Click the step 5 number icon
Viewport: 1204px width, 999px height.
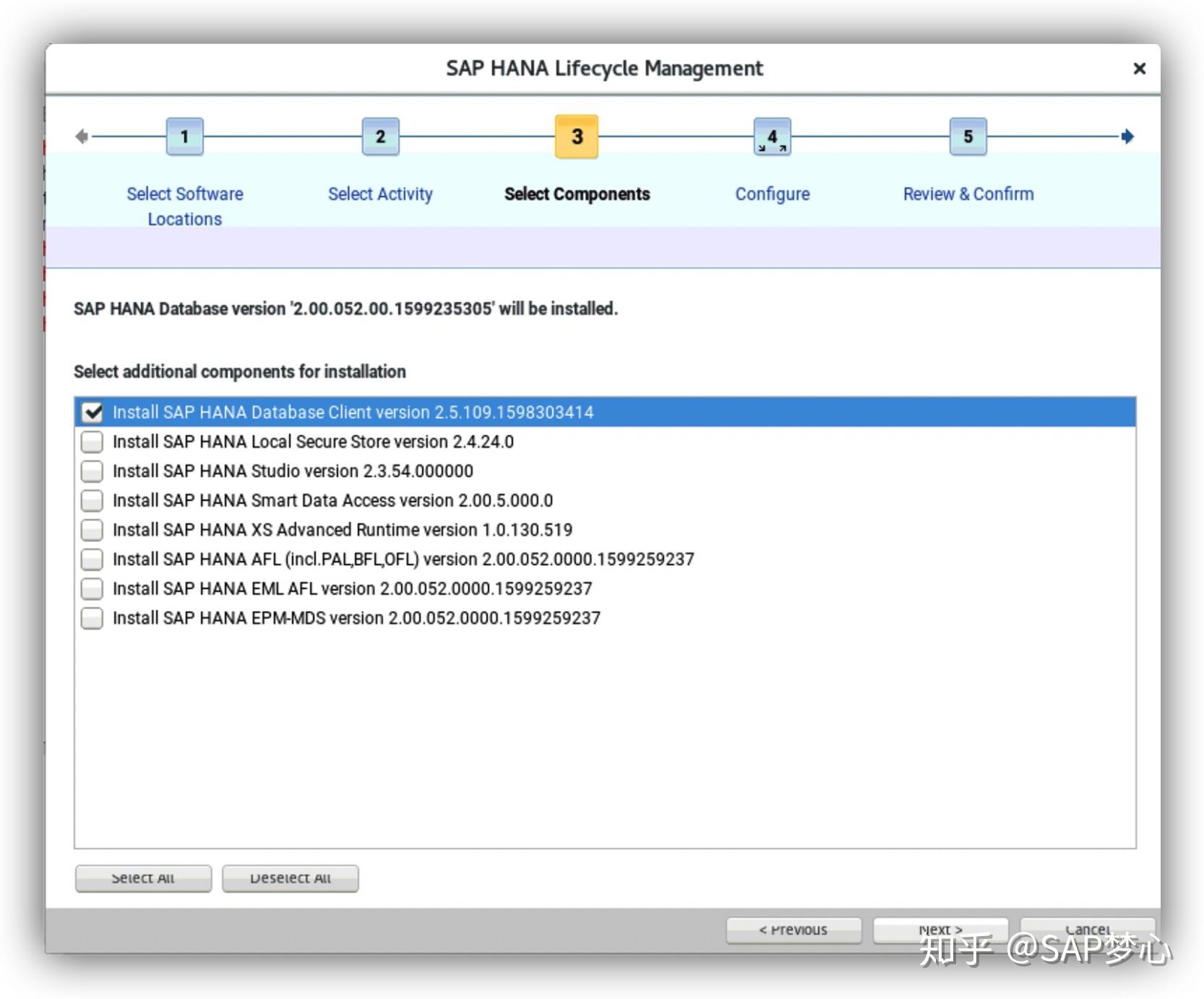pyautogui.click(x=968, y=137)
